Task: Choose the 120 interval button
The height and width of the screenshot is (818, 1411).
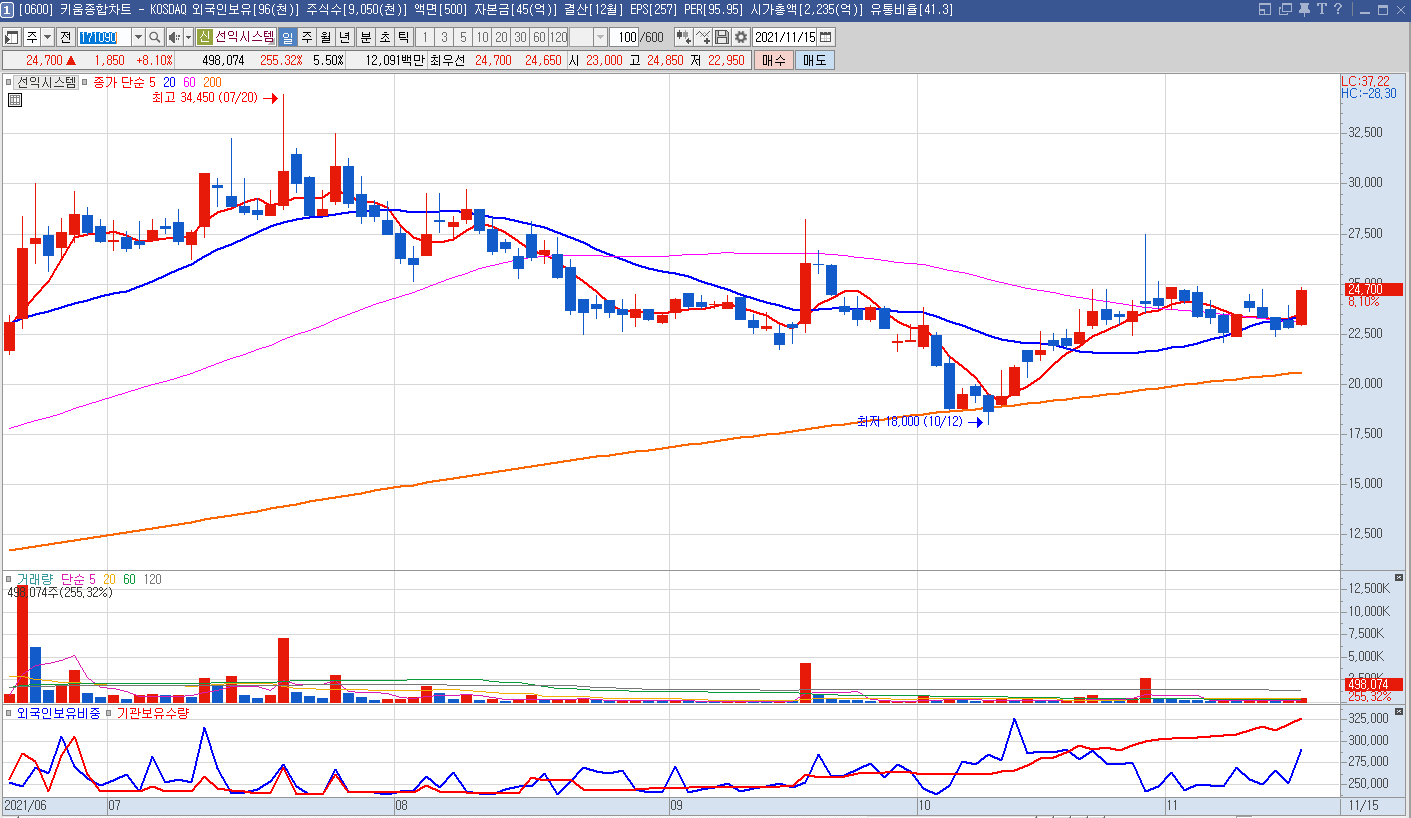Action: (x=558, y=37)
